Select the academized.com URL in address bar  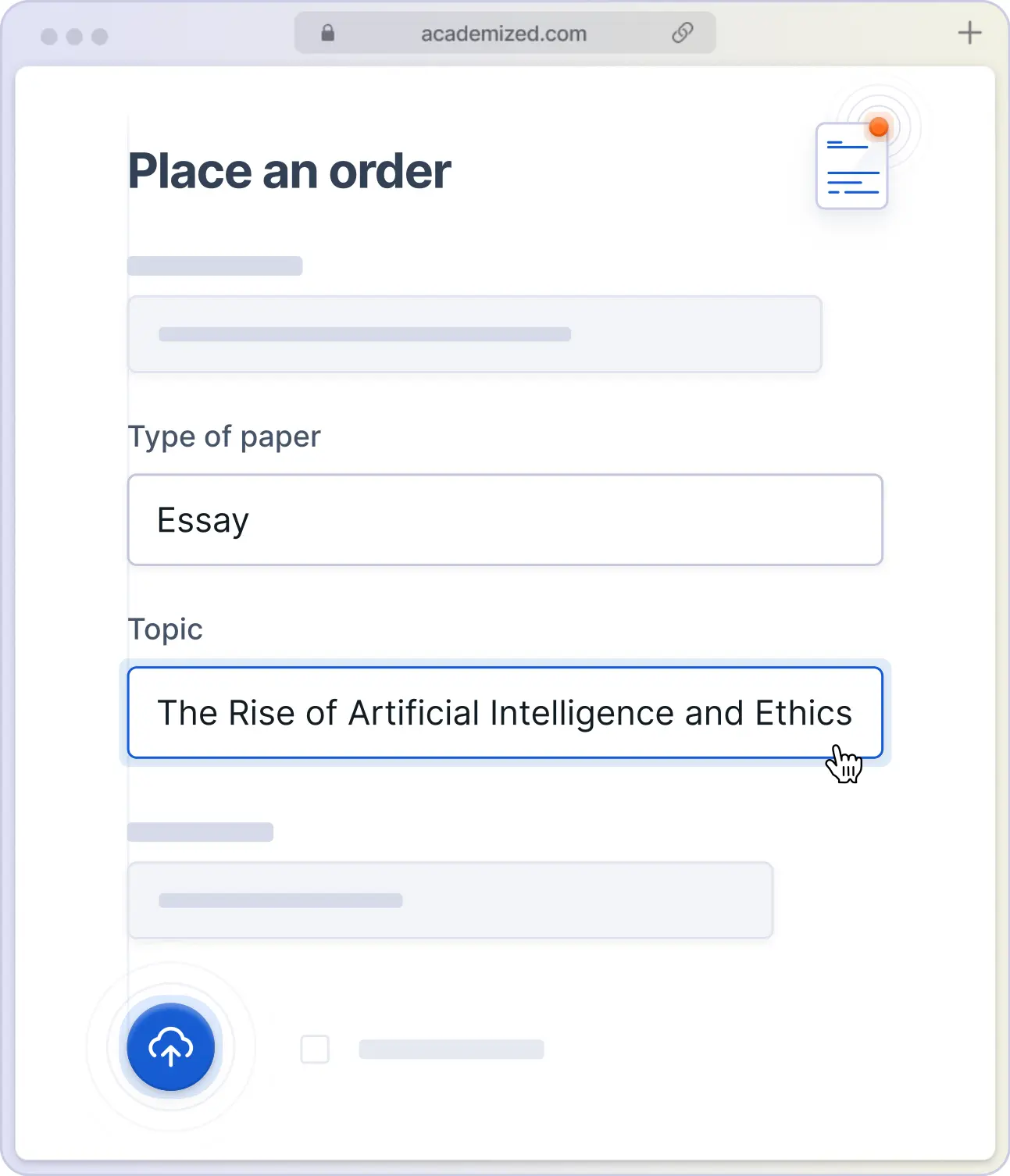pyautogui.click(x=504, y=34)
